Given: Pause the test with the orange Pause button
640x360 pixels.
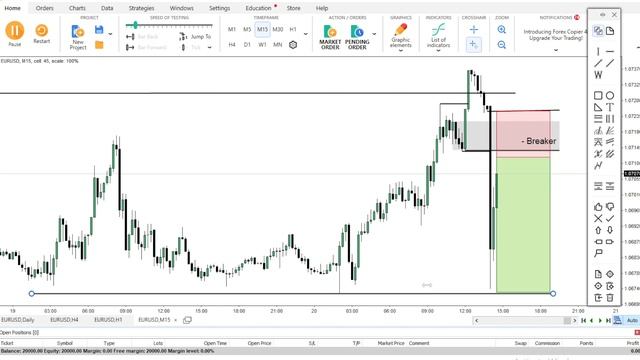Looking at the screenshot, I should point(15,31).
